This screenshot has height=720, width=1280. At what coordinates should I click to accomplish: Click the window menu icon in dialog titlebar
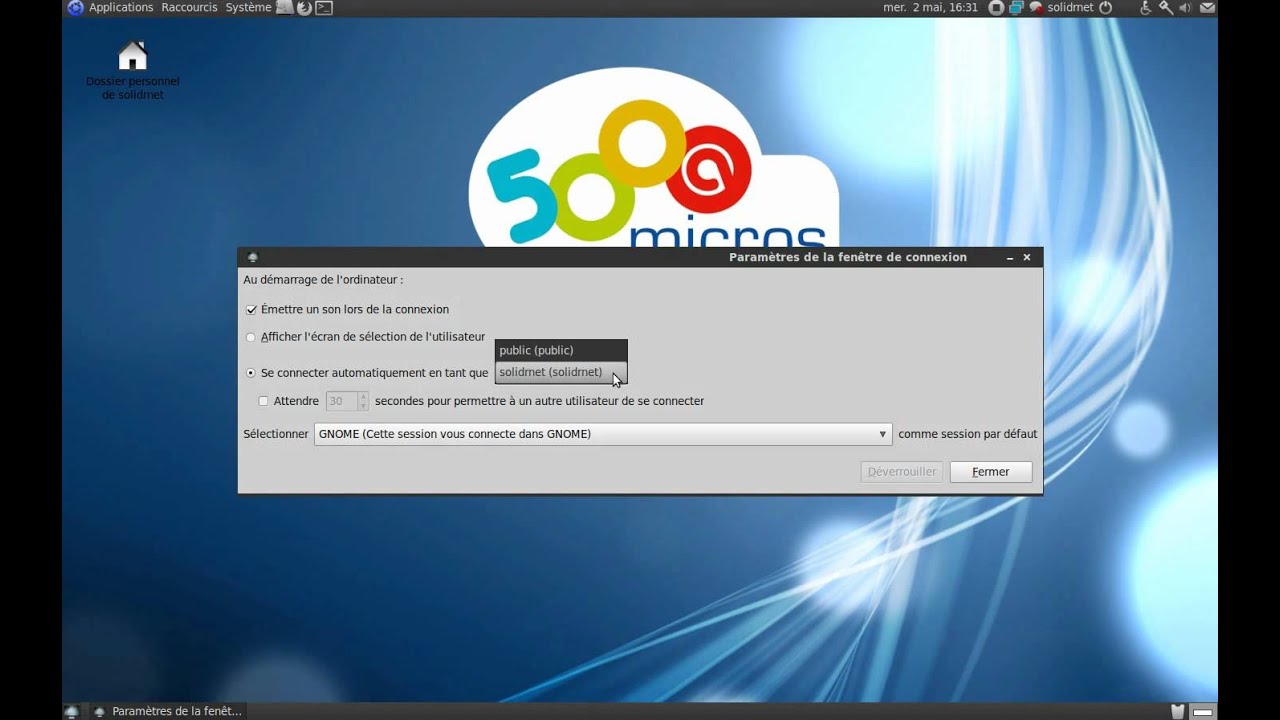[252, 257]
